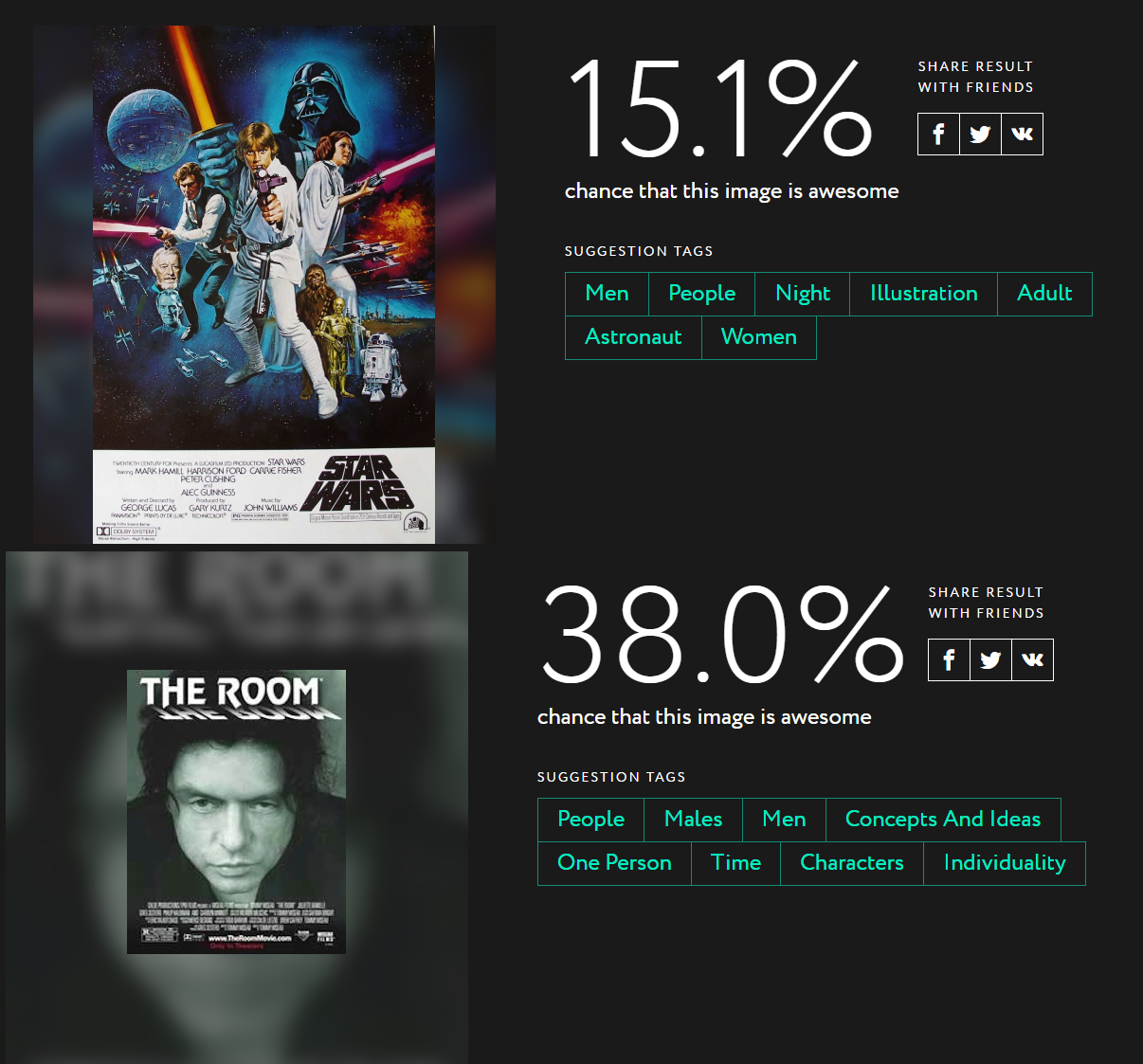
Task: Click the Time tag
Action: [736, 863]
